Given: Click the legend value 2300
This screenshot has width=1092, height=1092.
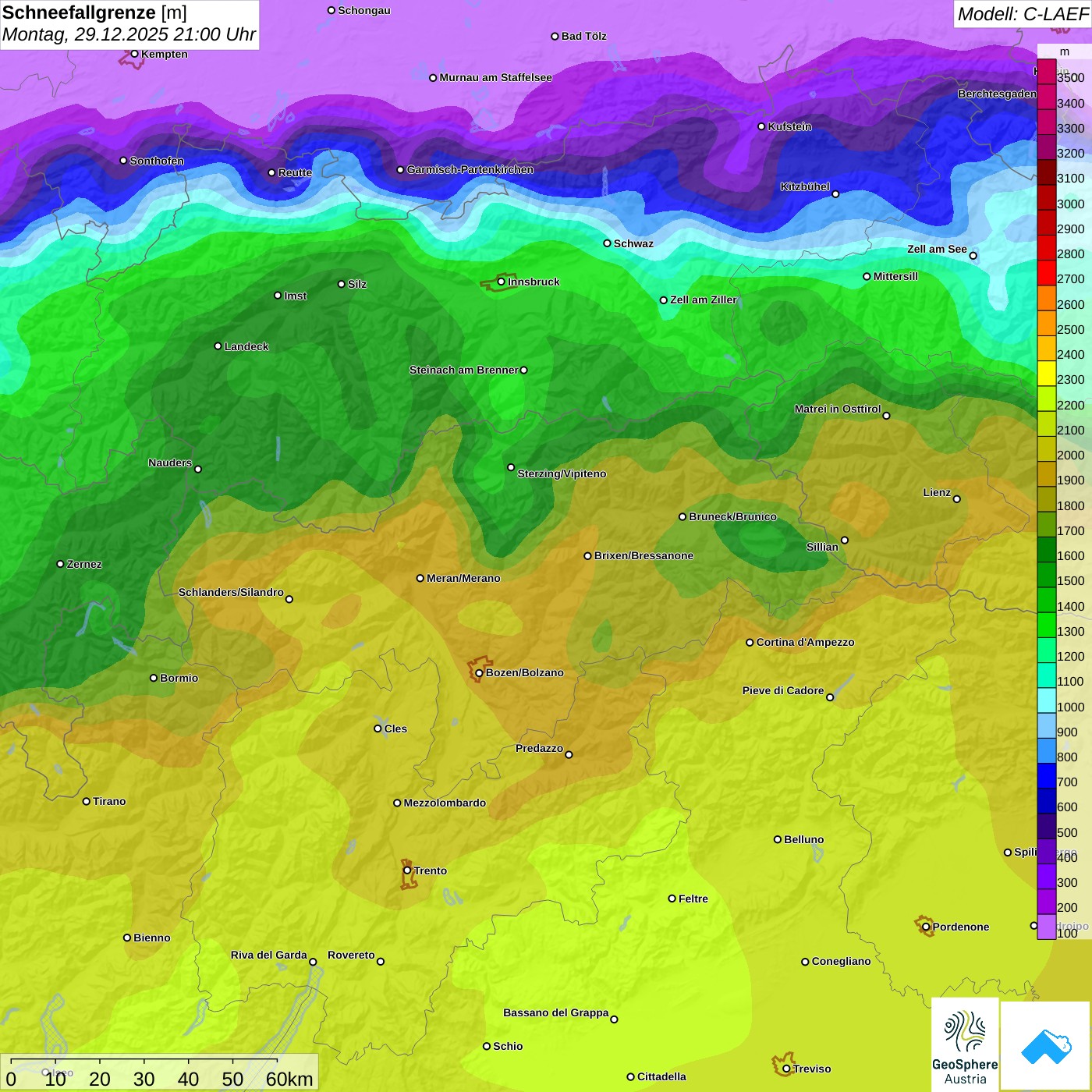Looking at the screenshot, I should (1070, 380).
